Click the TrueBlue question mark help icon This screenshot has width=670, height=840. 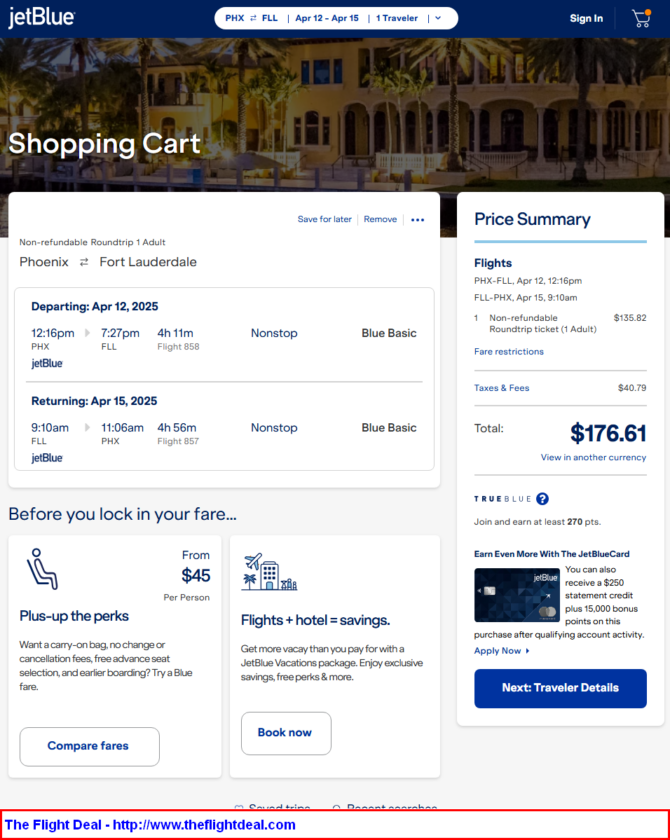(542, 499)
